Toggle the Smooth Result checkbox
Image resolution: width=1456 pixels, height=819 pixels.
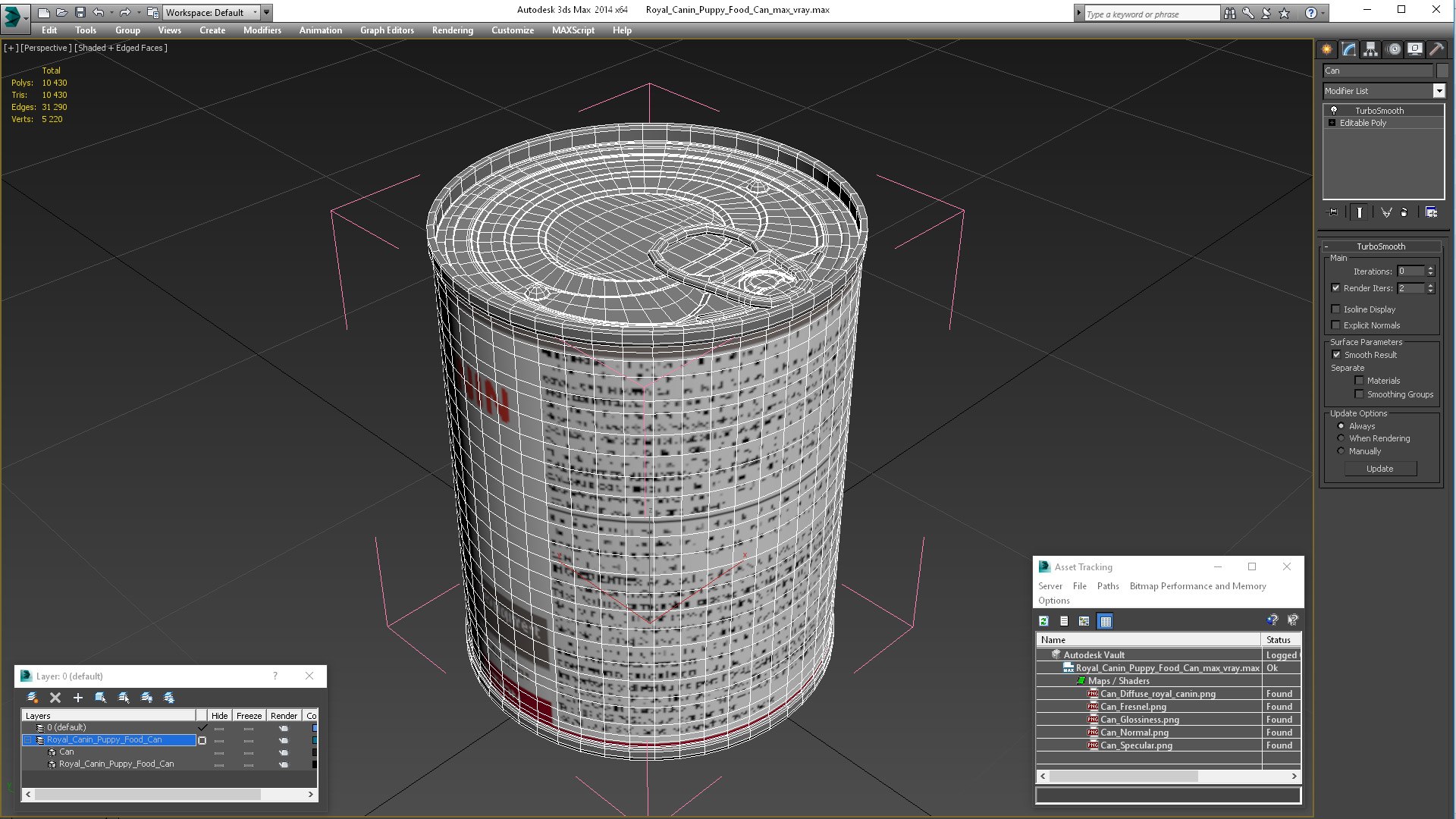tap(1336, 355)
